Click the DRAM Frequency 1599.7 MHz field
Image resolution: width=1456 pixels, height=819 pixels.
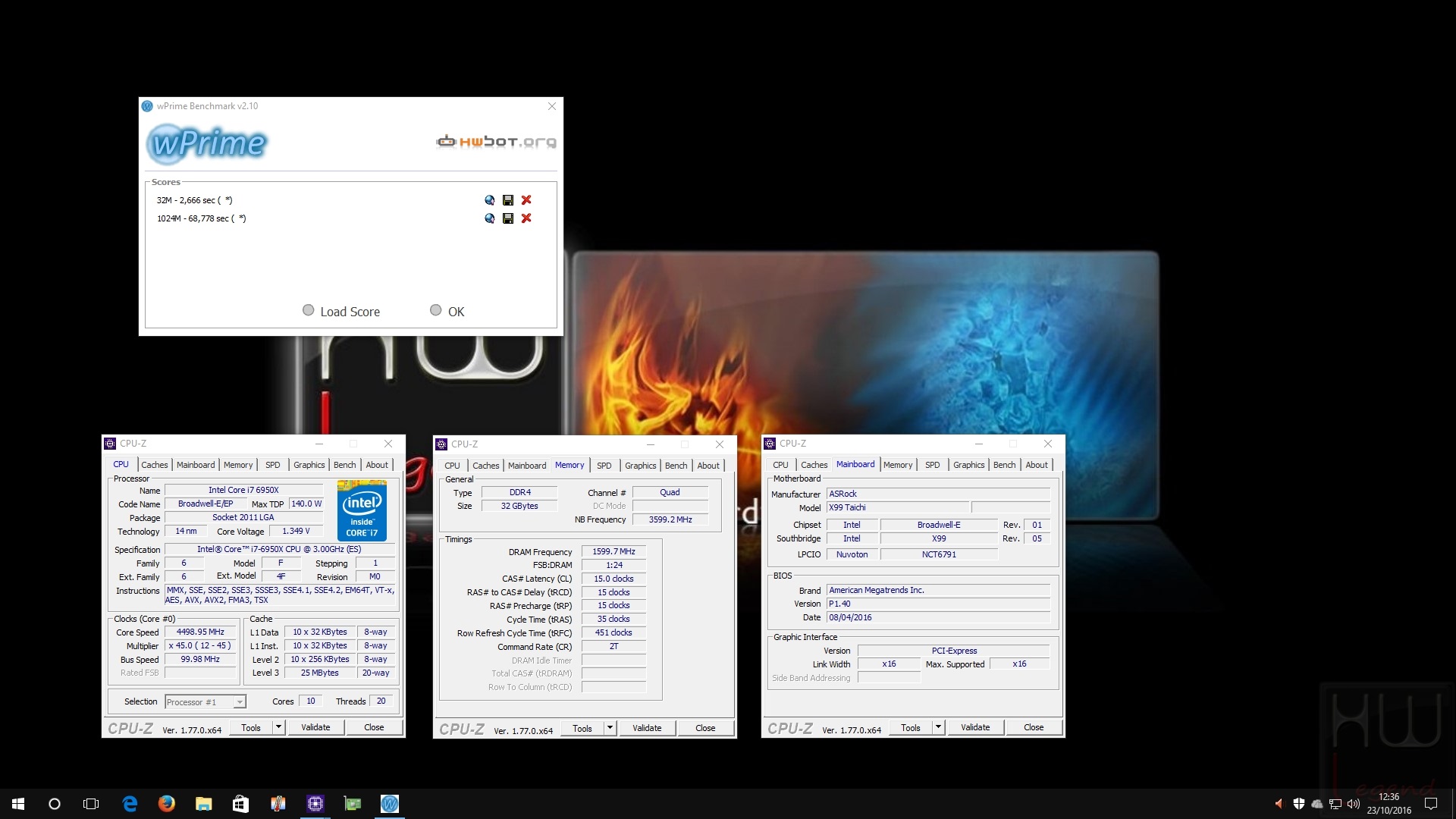click(x=613, y=551)
